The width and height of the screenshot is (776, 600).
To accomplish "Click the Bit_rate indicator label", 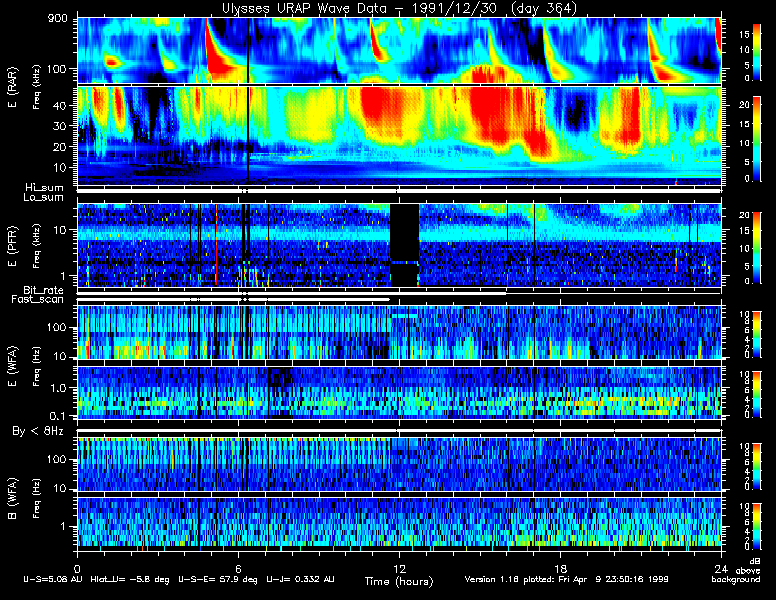I will (x=43, y=290).
